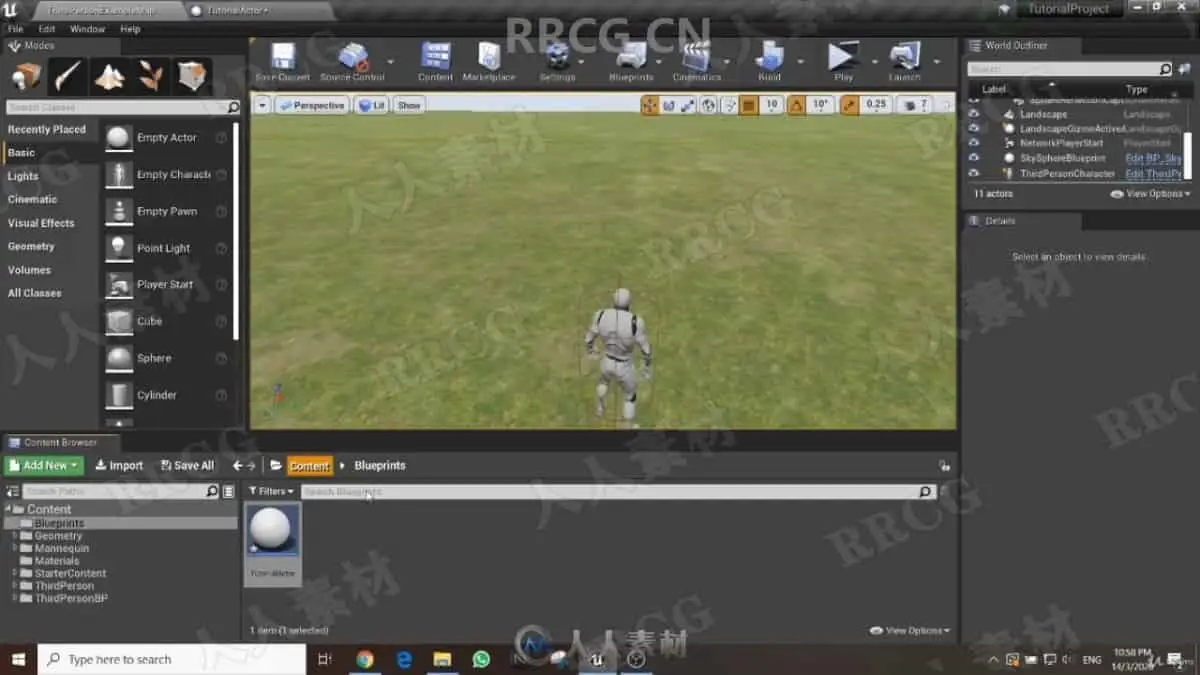
Task: Open the camera speed setting in viewport
Action: pos(915,105)
